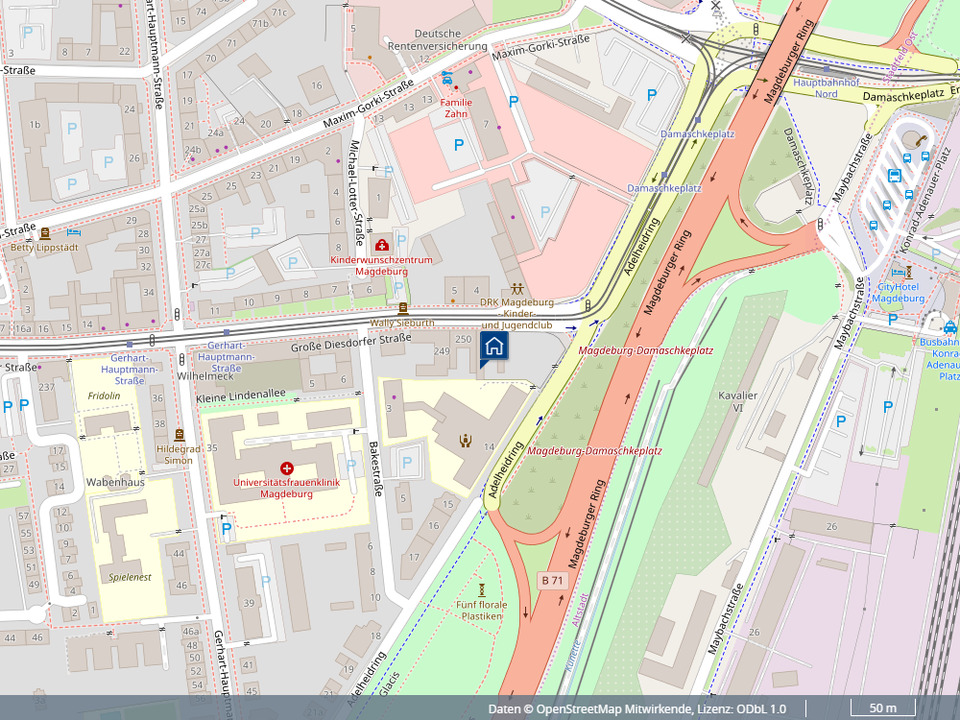This screenshot has width=960, height=720.
Task: Select the Wally Sieburth memorial icon
Action: (x=403, y=309)
